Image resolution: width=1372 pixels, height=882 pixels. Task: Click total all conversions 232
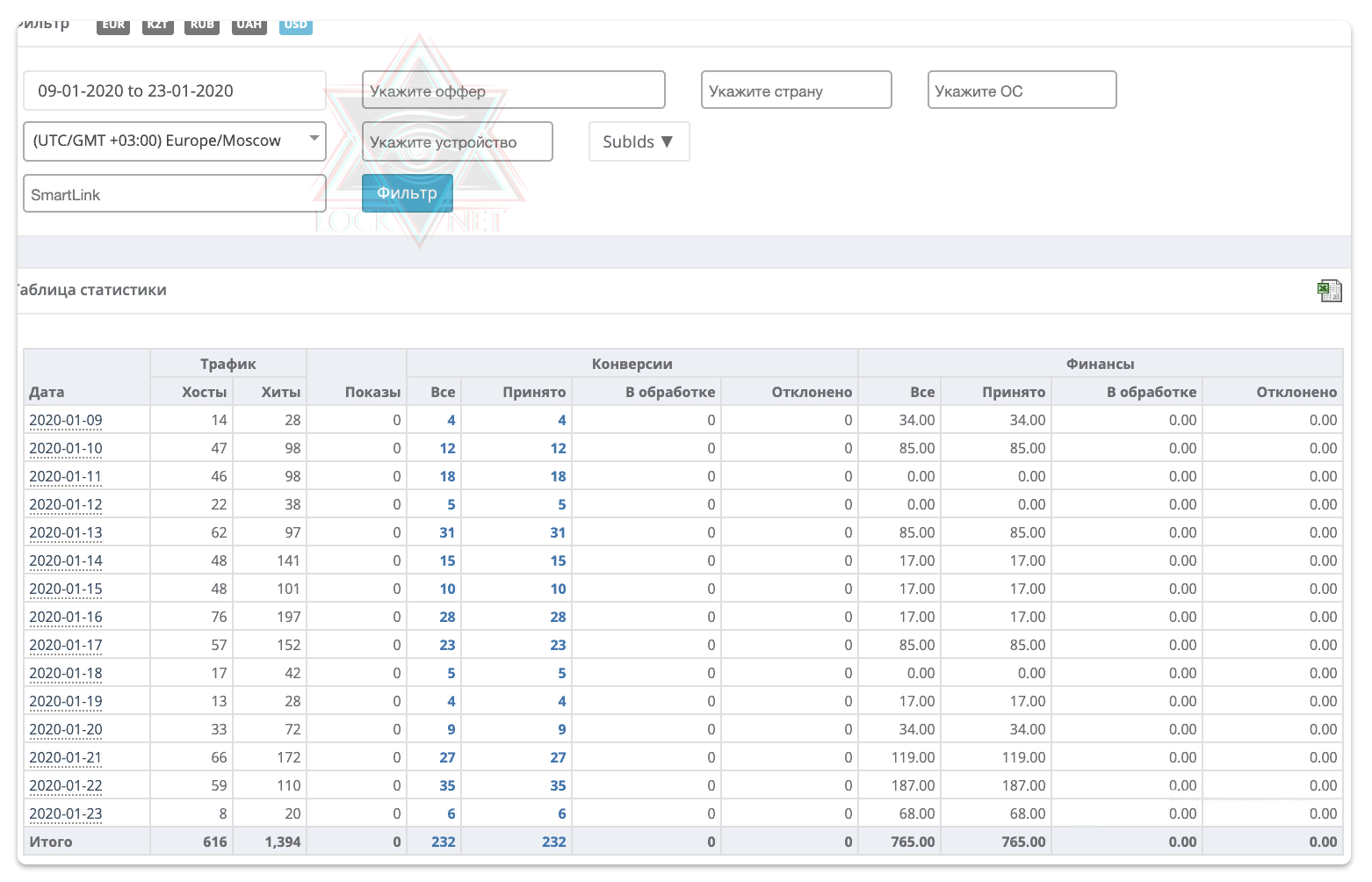point(444,842)
